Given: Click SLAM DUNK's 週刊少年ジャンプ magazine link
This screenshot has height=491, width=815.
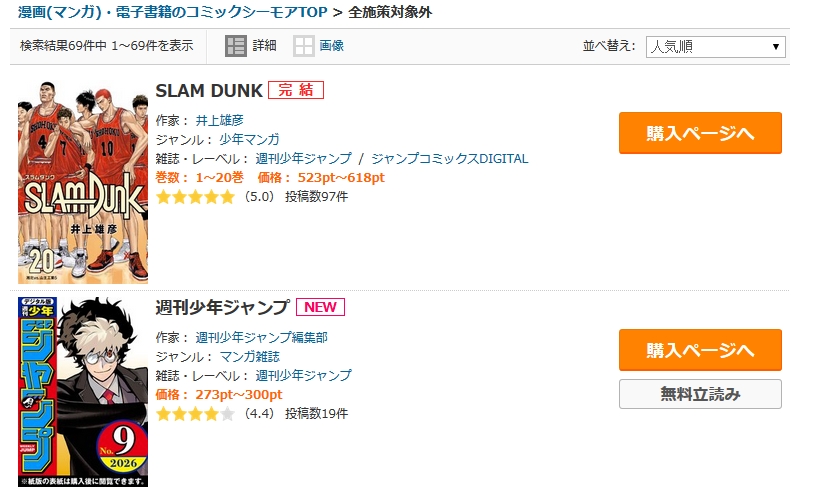Looking at the screenshot, I should (303, 158).
